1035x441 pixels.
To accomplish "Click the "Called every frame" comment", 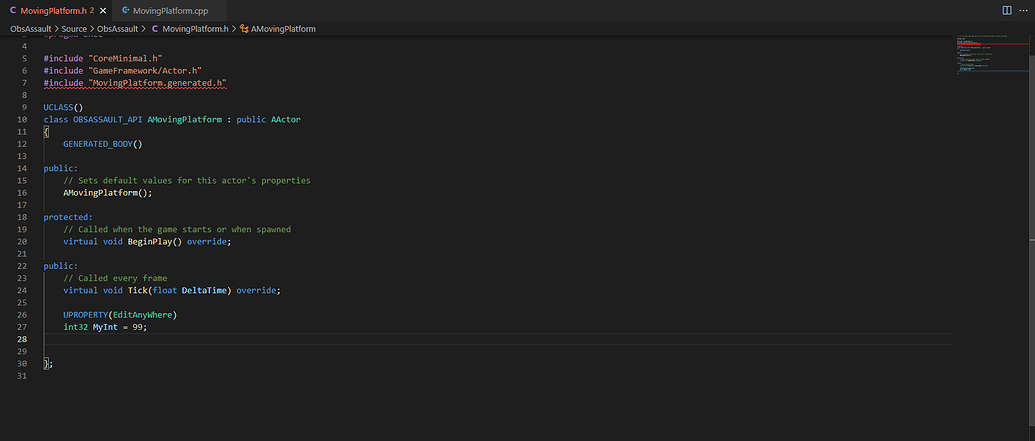I will coord(115,278).
